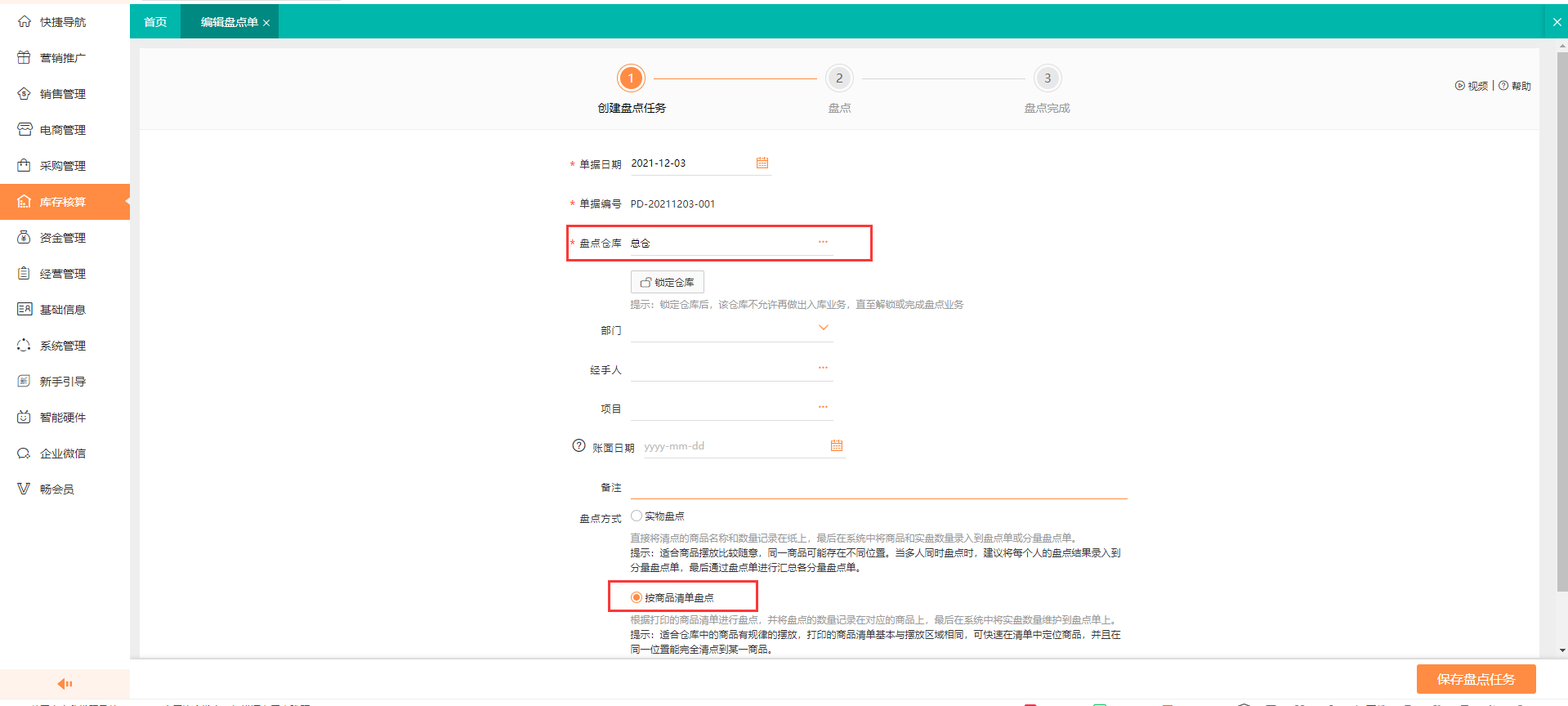Open the 经手人 selector ellipsis

(823, 368)
